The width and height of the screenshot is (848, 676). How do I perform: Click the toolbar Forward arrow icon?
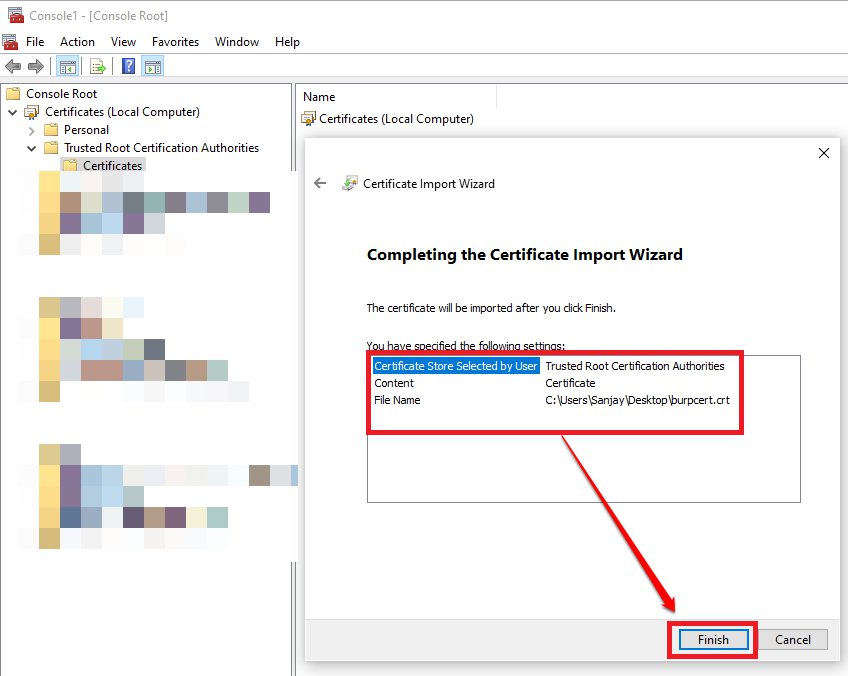coord(36,67)
